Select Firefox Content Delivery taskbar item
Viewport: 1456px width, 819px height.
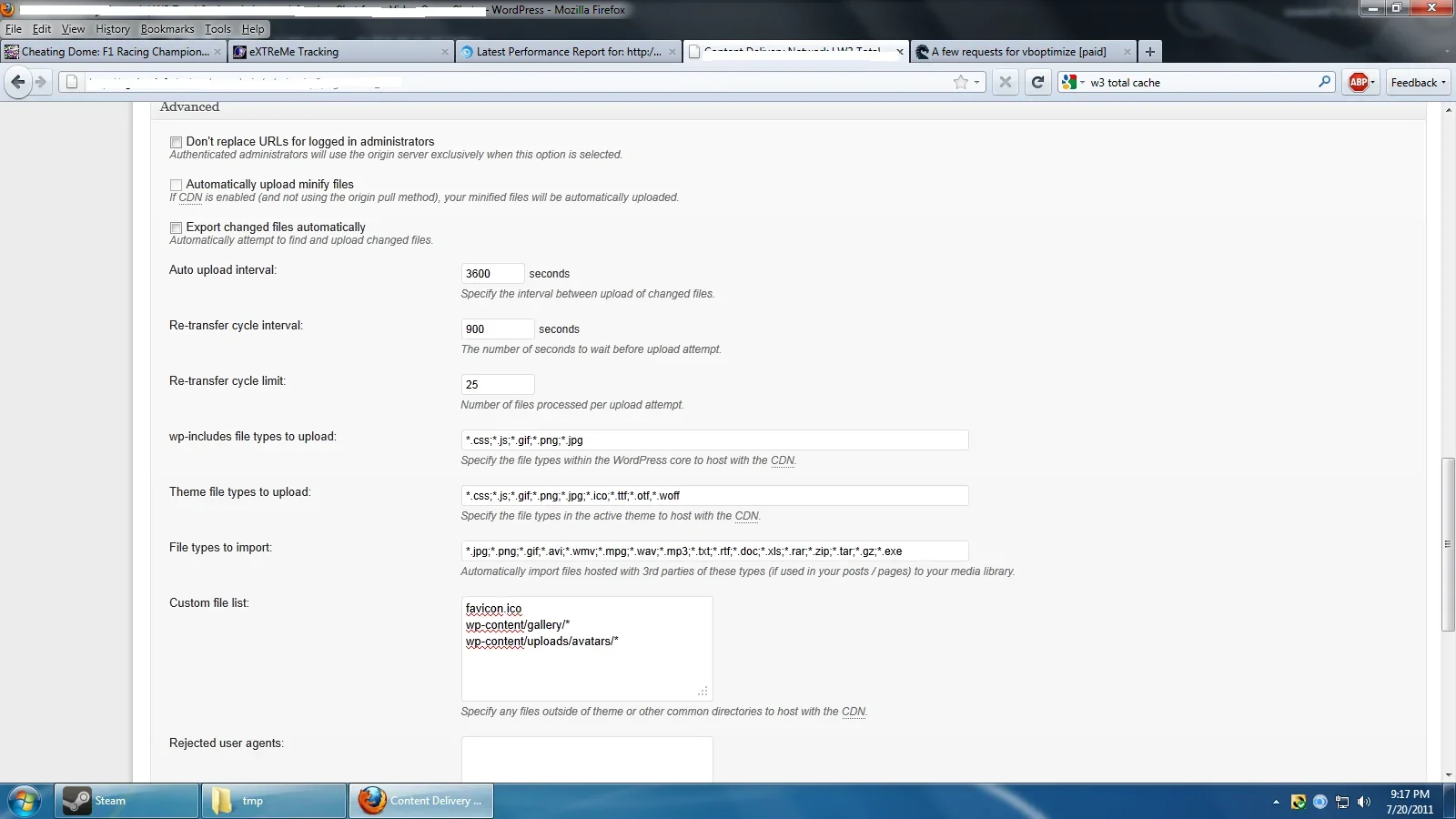[421, 801]
